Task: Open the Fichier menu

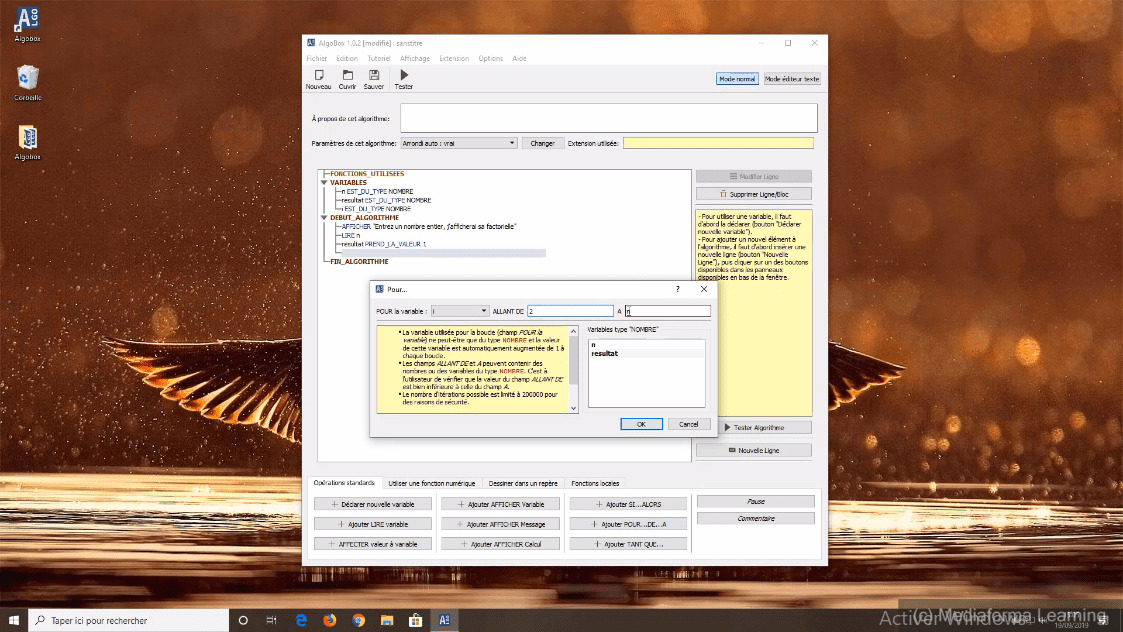Action: point(316,59)
